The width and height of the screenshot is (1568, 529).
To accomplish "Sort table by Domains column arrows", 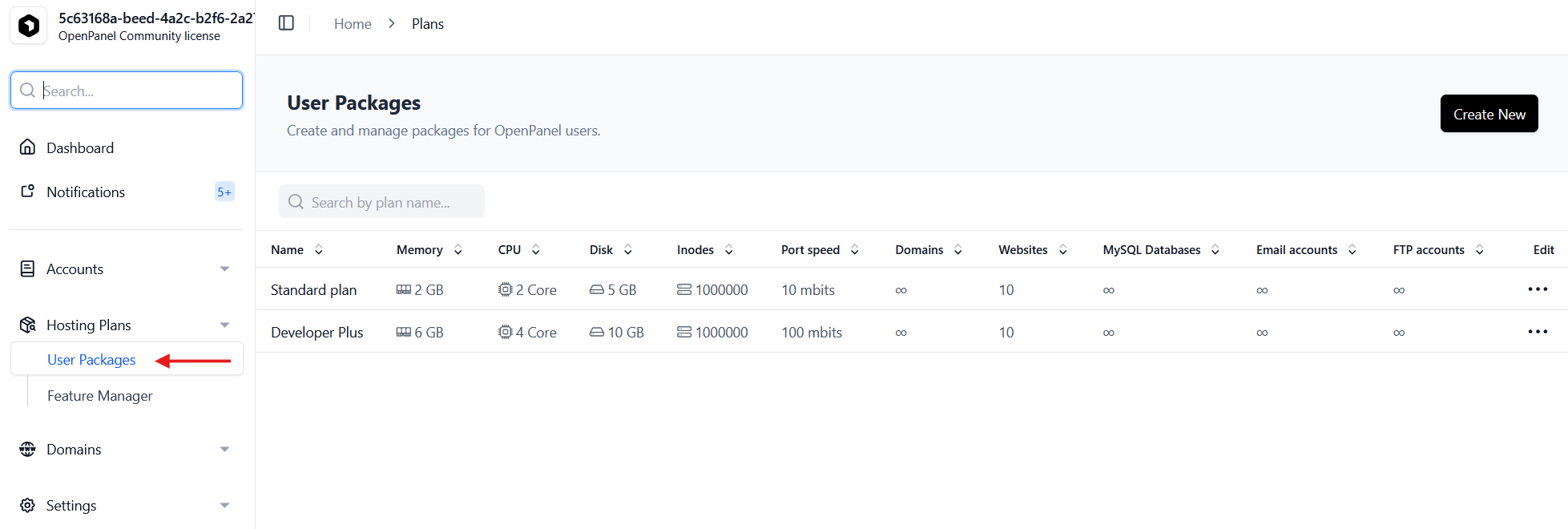I will [958, 250].
